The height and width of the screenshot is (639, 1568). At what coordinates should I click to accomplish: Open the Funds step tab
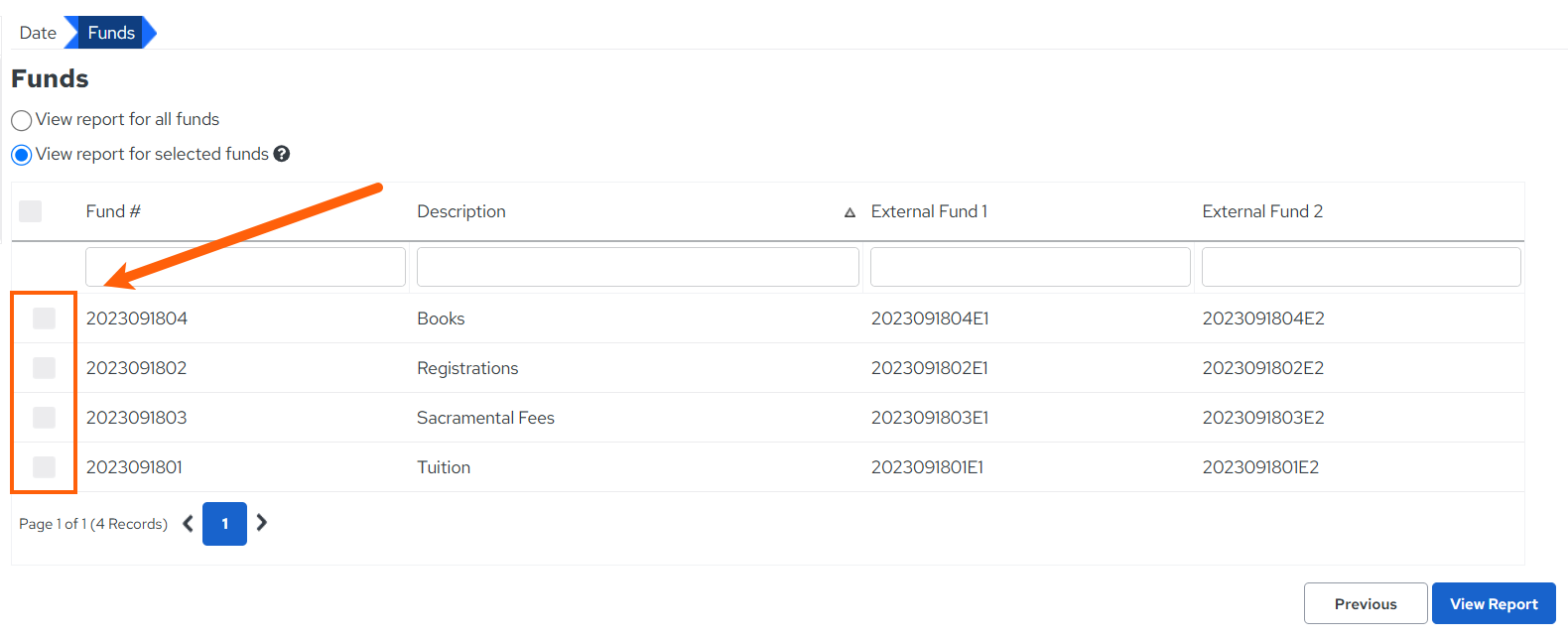(x=111, y=33)
